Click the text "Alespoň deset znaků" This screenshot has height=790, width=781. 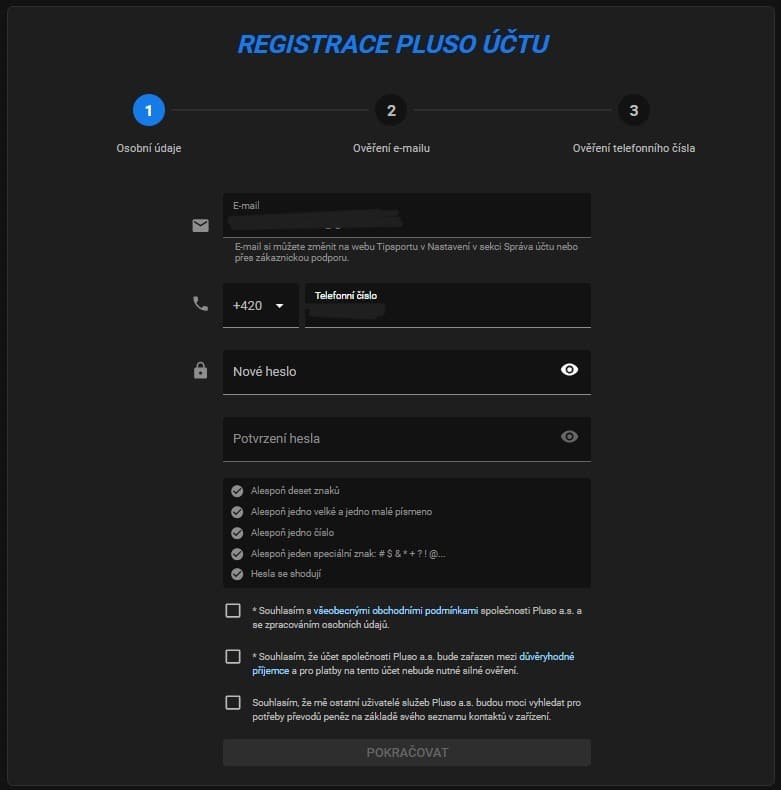pyautogui.click(x=295, y=491)
